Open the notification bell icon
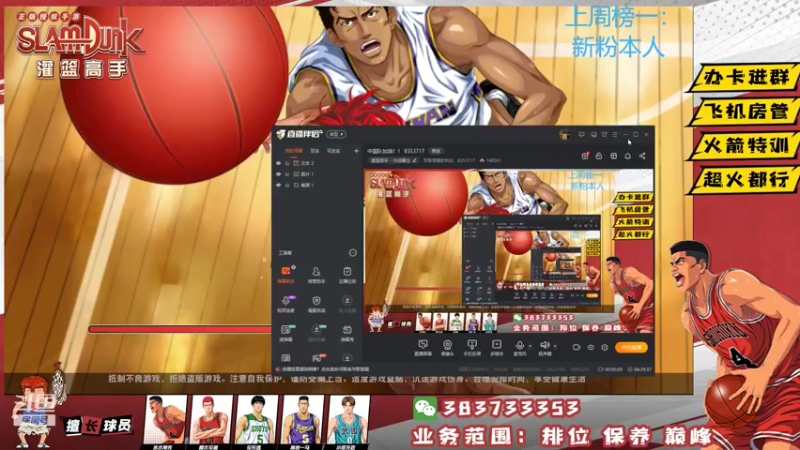This screenshot has height=450, width=800. (628, 156)
